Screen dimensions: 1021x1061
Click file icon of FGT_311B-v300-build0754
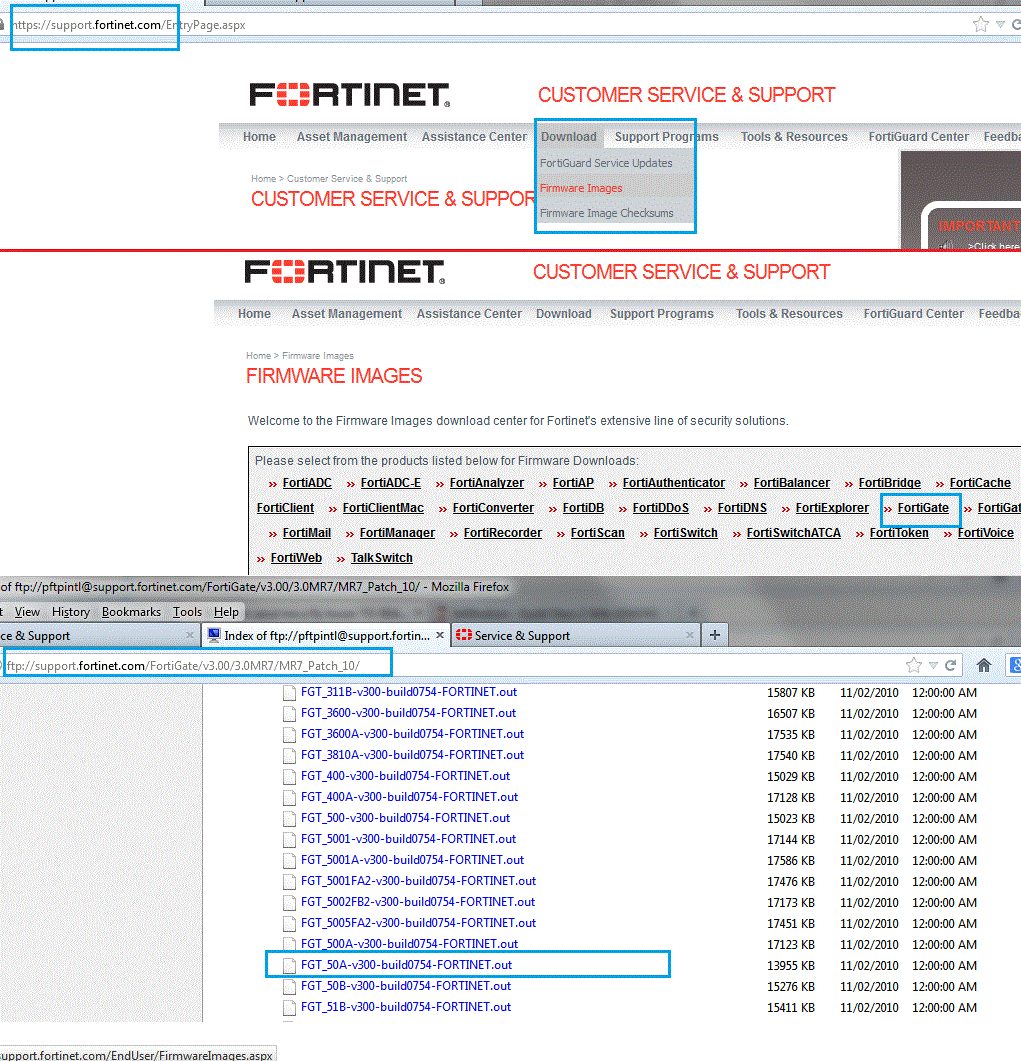[x=289, y=693]
